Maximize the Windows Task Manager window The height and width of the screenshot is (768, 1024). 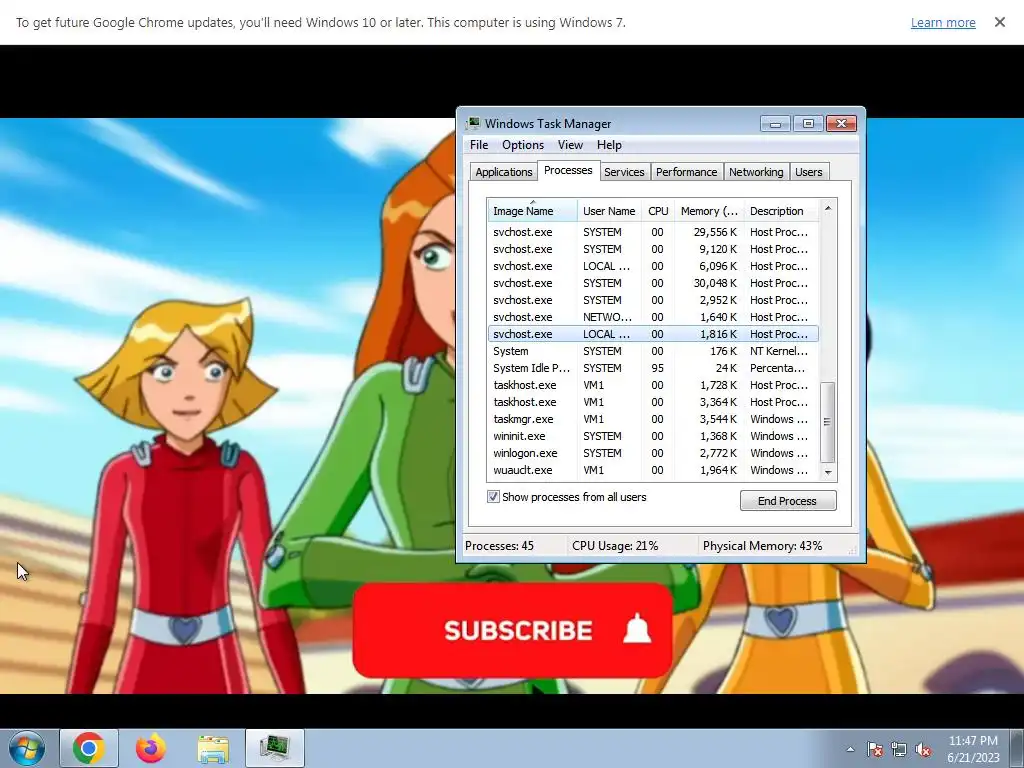[x=808, y=123]
